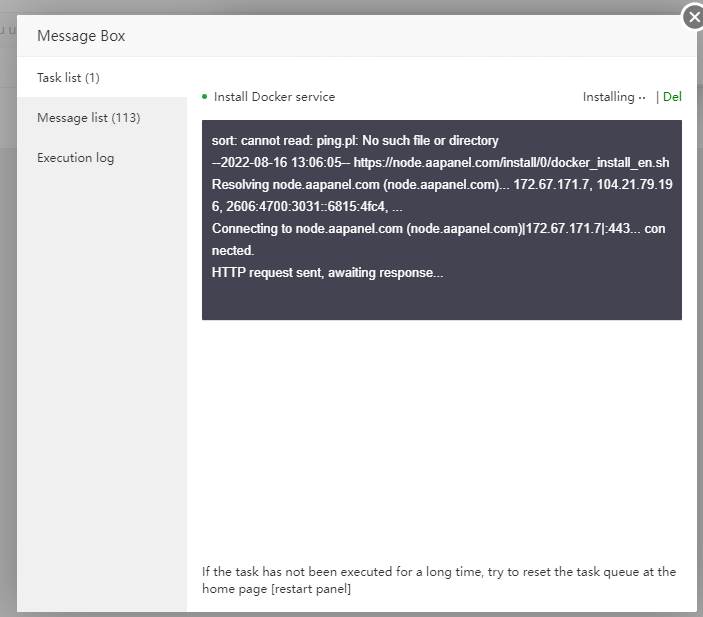The height and width of the screenshot is (617, 703).
Task: Click the blank area inside the terminal log
Action: (440, 300)
